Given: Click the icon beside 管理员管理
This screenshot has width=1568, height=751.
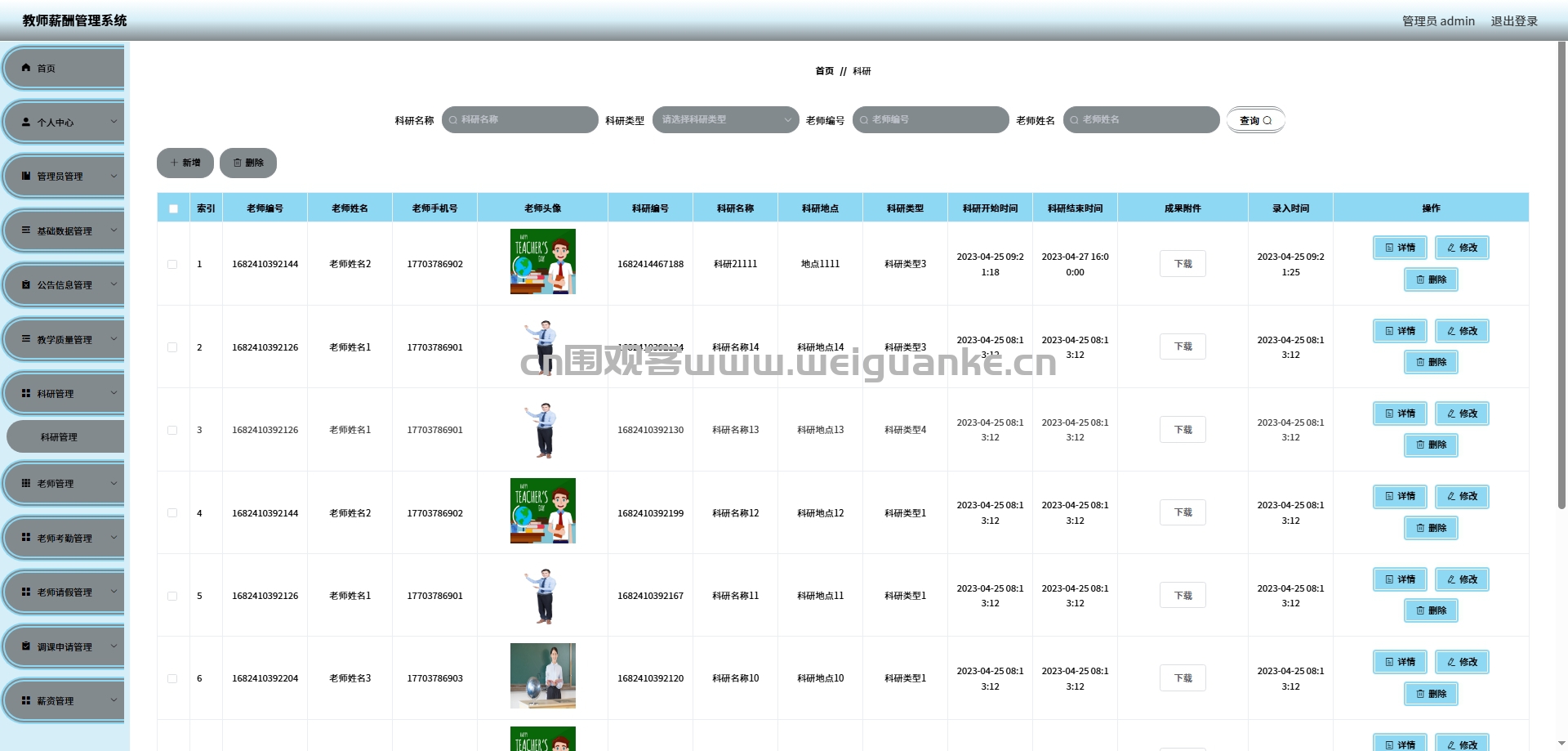Looking at the screenshot, I should tap(26, 176).
